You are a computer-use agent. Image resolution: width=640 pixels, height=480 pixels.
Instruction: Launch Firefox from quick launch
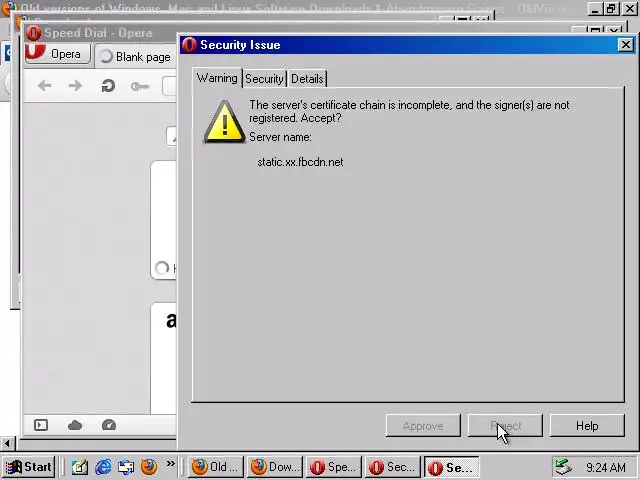tap(149, 467)
